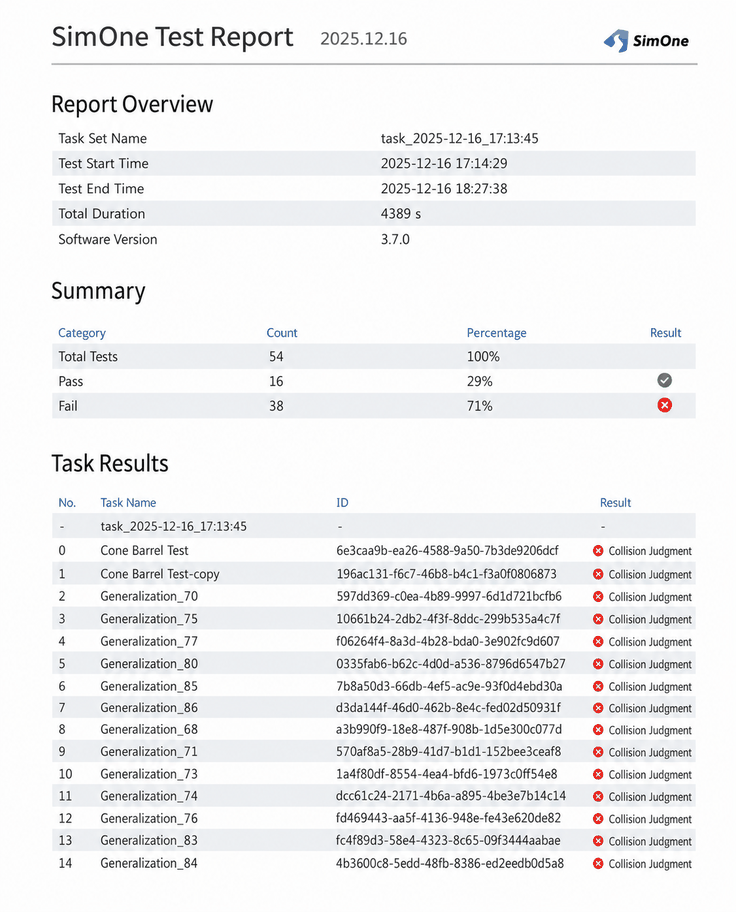736x912 pixels.
Task: Click the ID column header in Task Results
Action: point(342,503)
